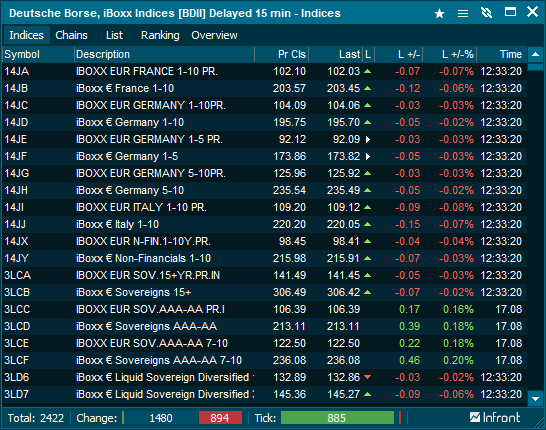Viewport: 546px width, 430px height.
Task: Sort by the Pr Cls column header
Action: point(282,54)
